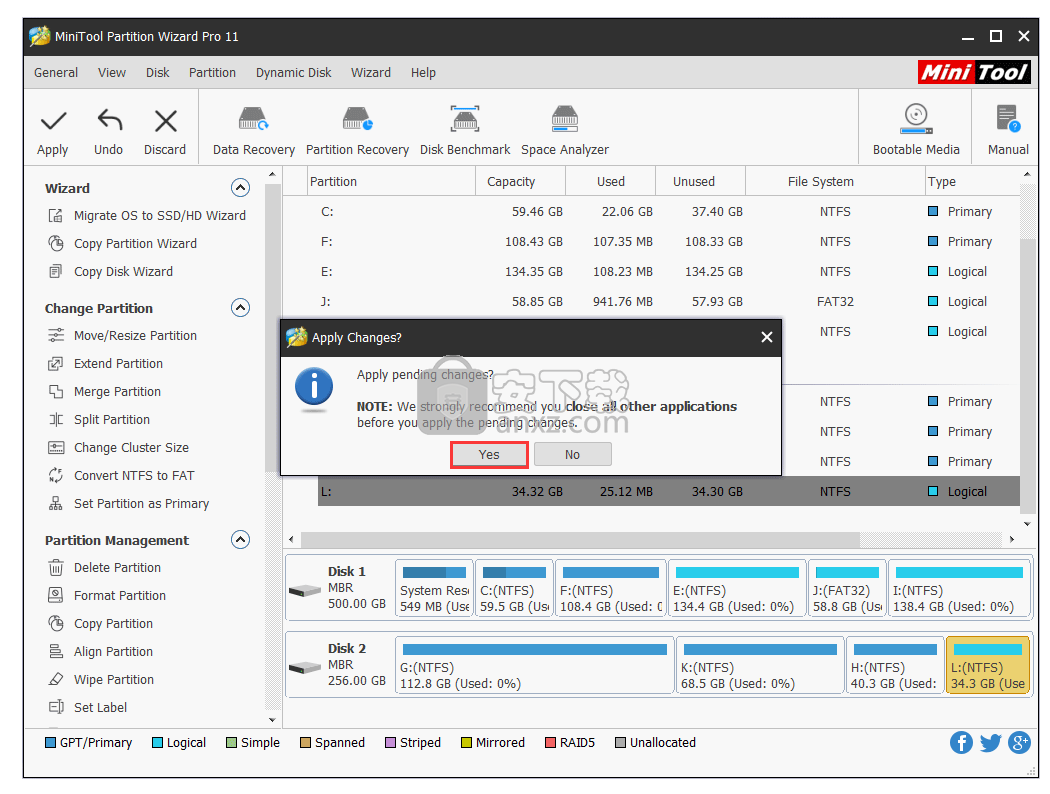
Task: Choose Merge Partition
Action: (x=104, y=392)
